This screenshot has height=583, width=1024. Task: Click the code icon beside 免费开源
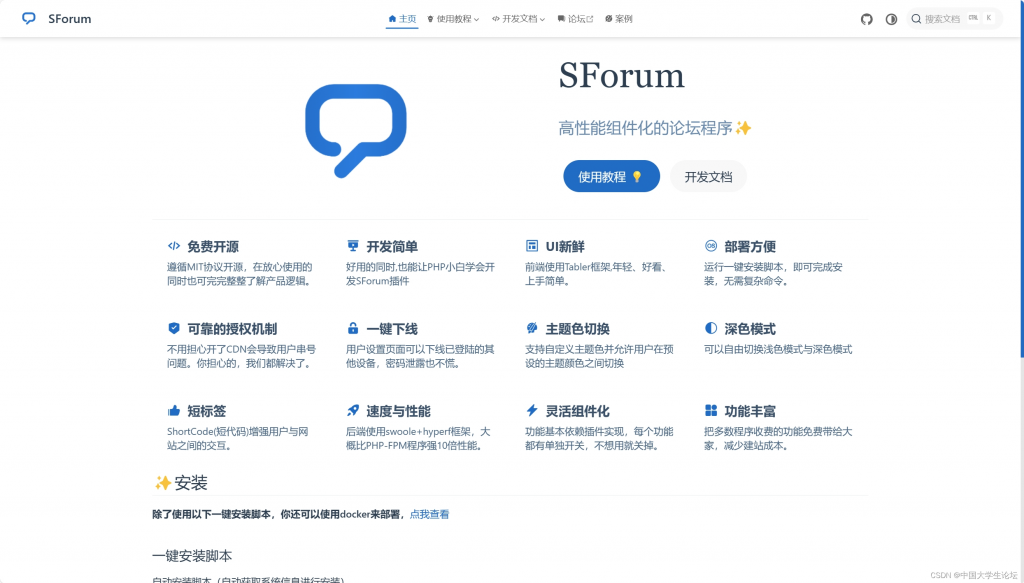click(x=174, y=246)
